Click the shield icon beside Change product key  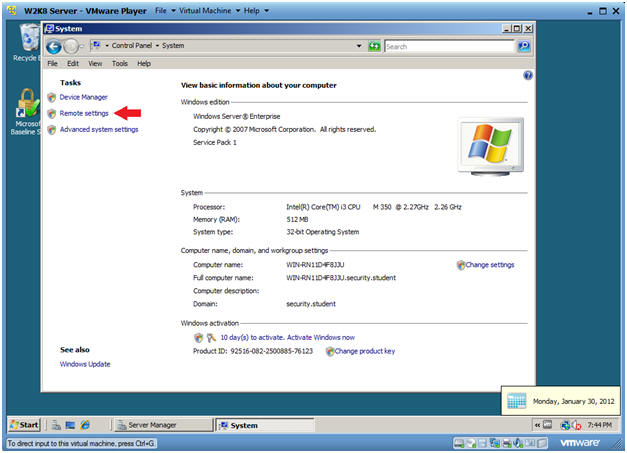pyautogui.click(x=330, y=351)
